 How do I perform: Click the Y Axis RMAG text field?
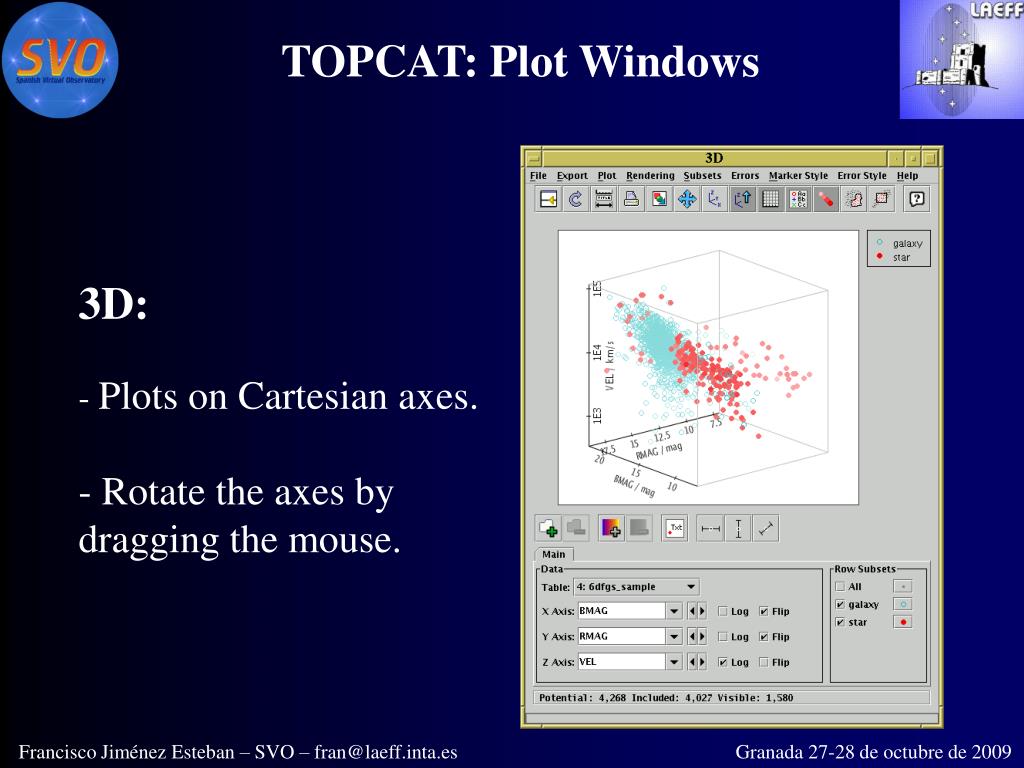tap(621, 637)
